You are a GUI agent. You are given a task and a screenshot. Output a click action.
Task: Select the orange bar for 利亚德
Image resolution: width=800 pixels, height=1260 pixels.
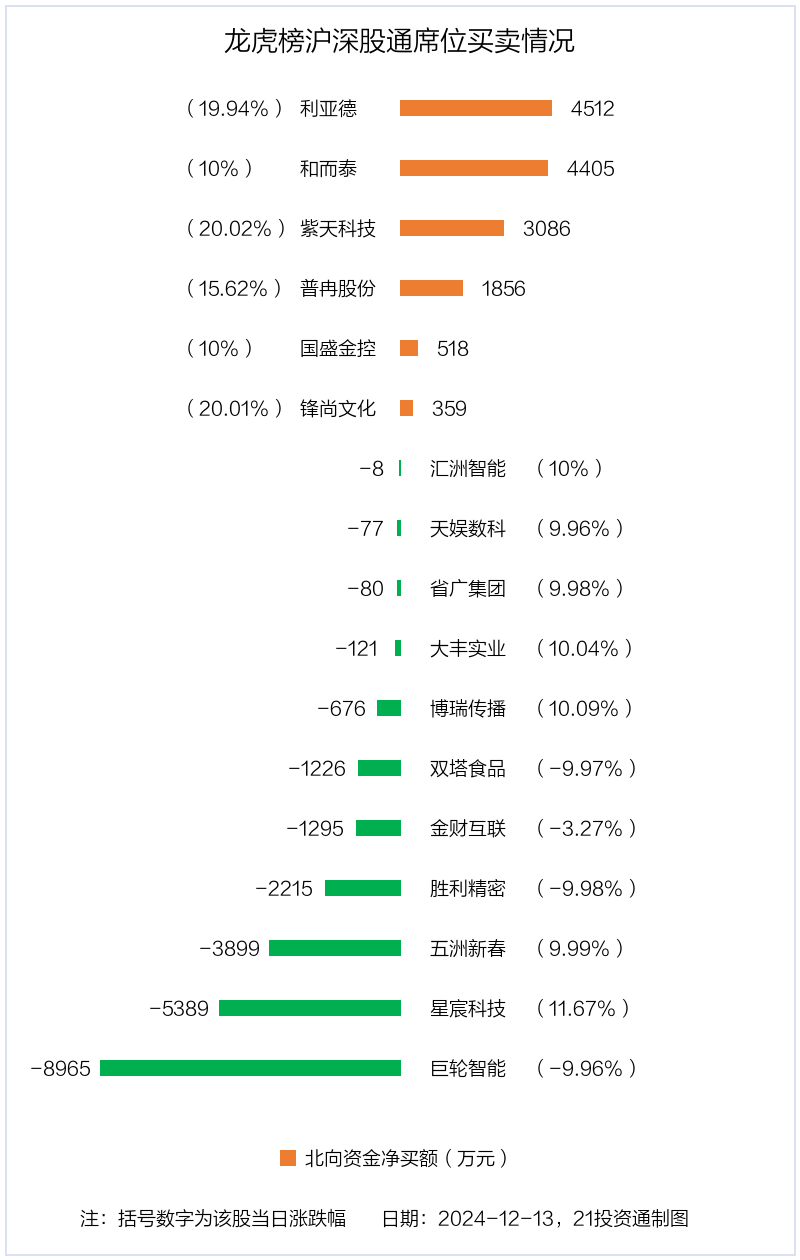coord(476,108)
